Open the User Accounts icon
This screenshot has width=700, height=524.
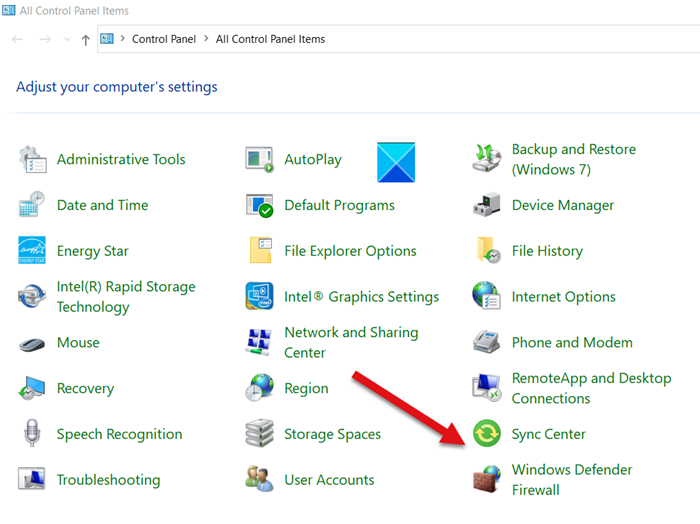259,479
